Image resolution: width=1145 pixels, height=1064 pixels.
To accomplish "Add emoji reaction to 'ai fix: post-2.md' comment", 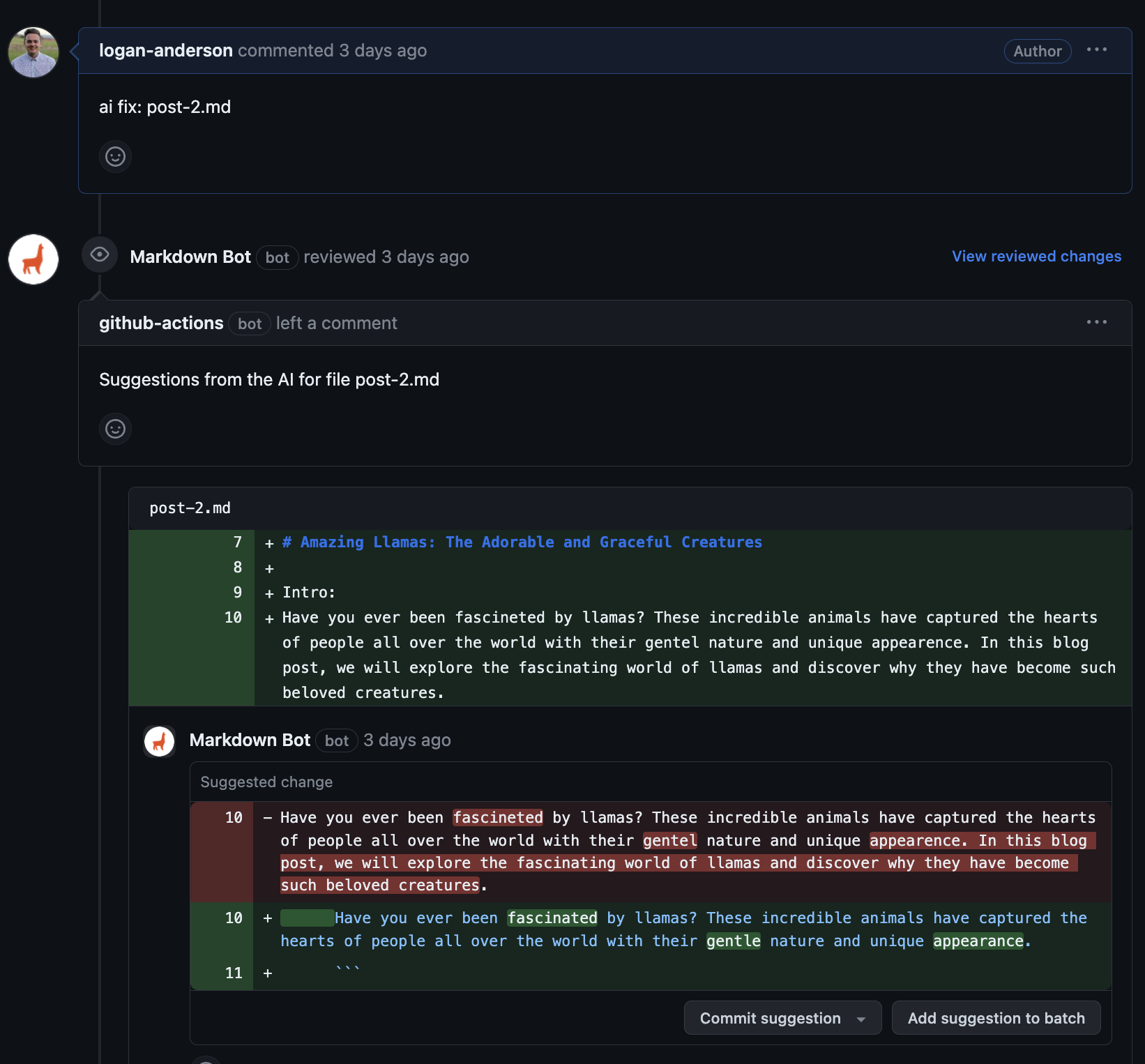I will (x=115, y=156).
